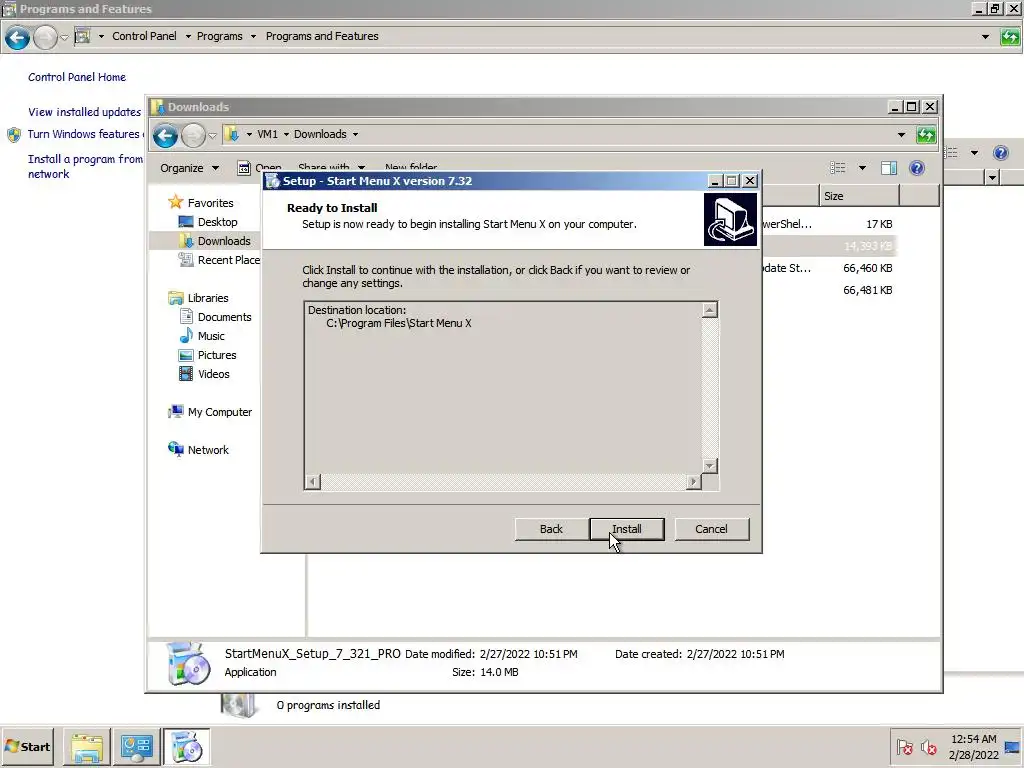This screenshot has height=768, width=1024.
Task: Click the setup wizard computer icon
Action: (730, 219)
